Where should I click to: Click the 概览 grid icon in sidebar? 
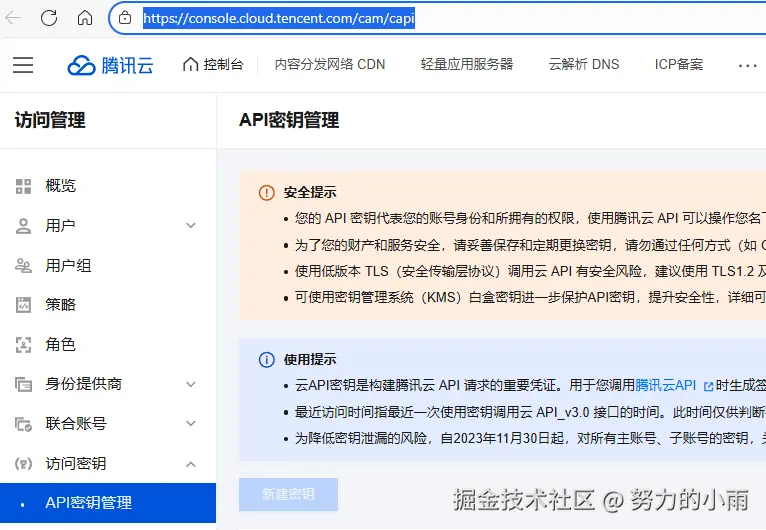[x=23, y=186]
